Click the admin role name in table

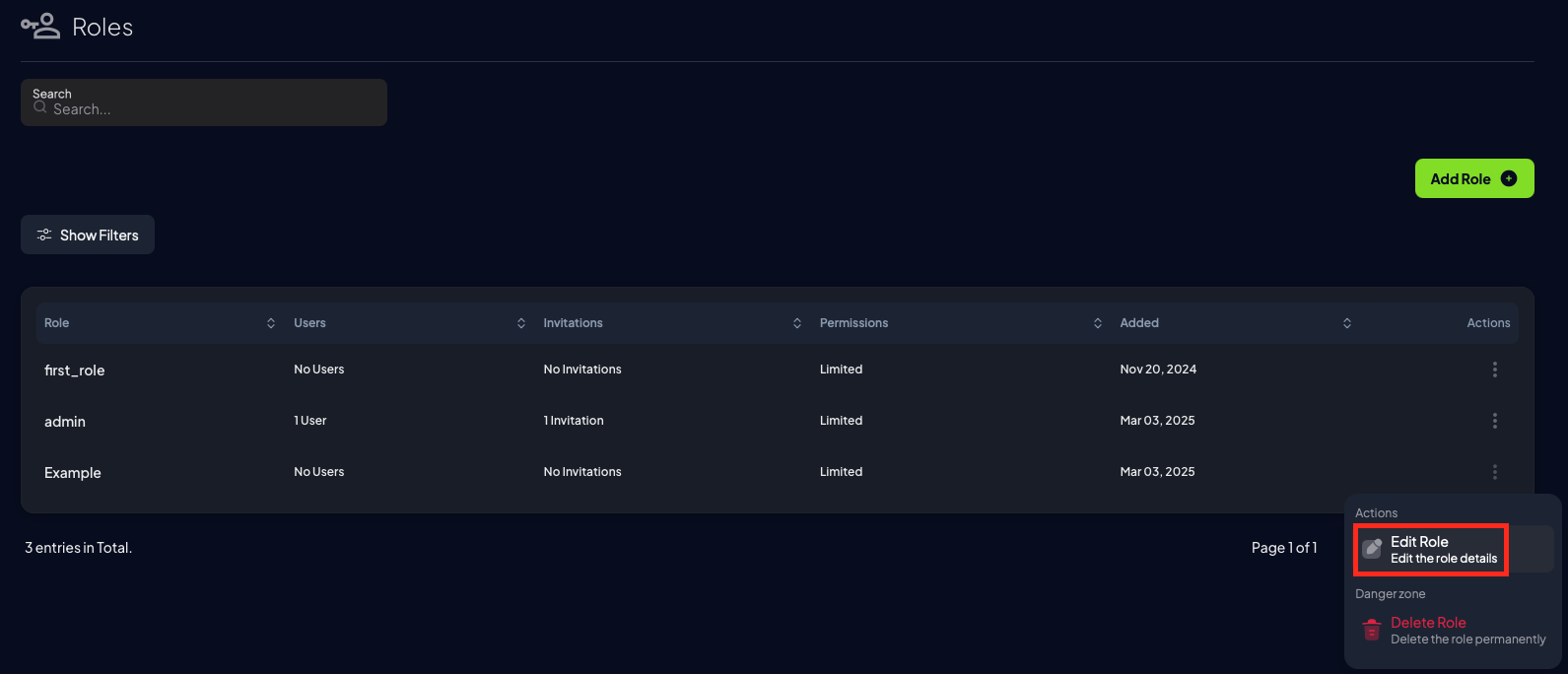click(x=65, y=422)
